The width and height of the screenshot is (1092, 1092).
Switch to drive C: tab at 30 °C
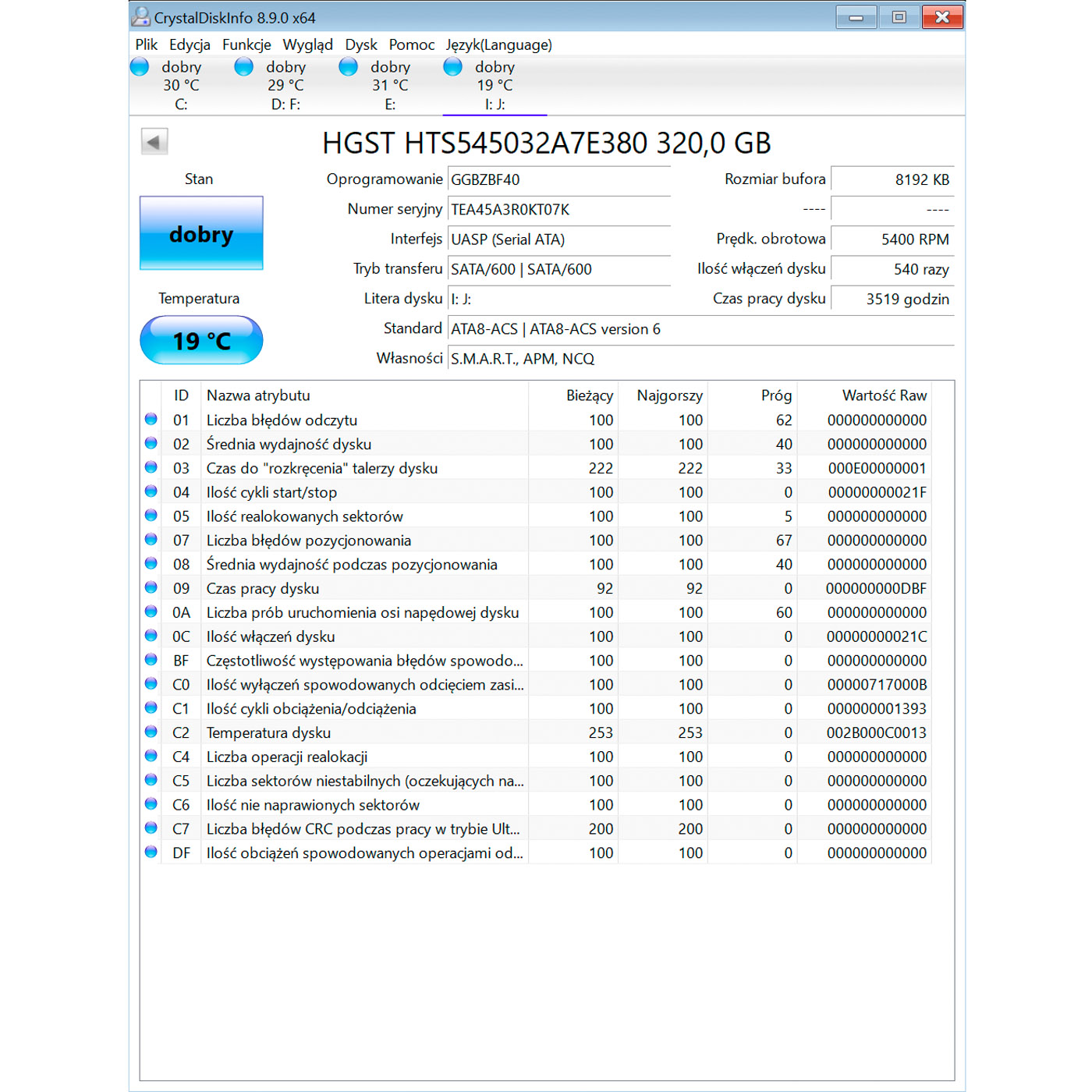coord(181,85)
